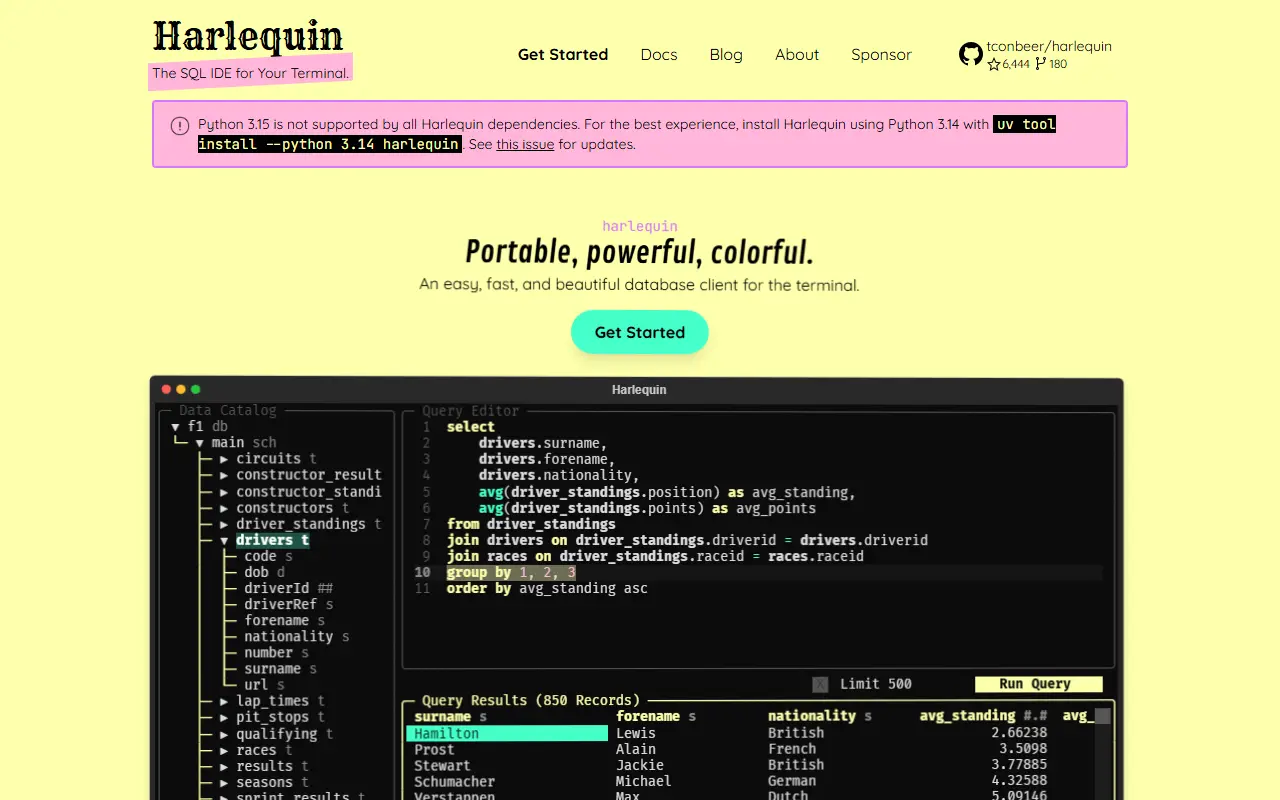The height and width of the screenshot is (800, 1280).
Task: Collapse the f1 db node
Action: (176, 426)
